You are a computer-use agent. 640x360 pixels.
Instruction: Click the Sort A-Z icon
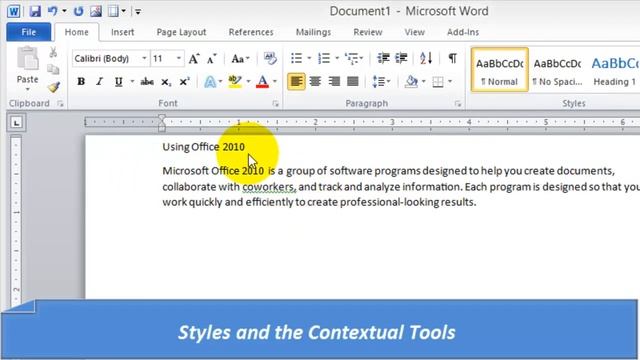coord(426,58)
